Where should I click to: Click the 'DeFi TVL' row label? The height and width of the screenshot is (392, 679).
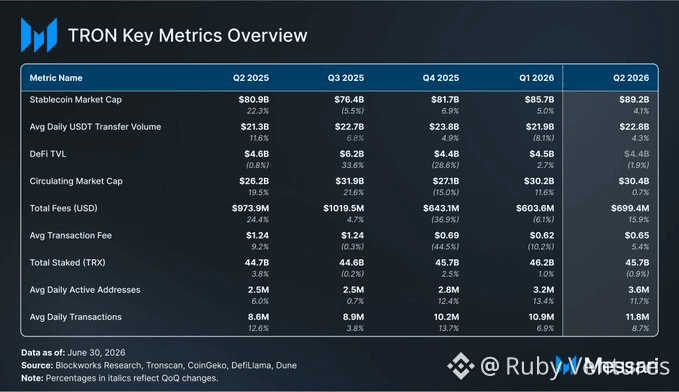tap(48, 154)
